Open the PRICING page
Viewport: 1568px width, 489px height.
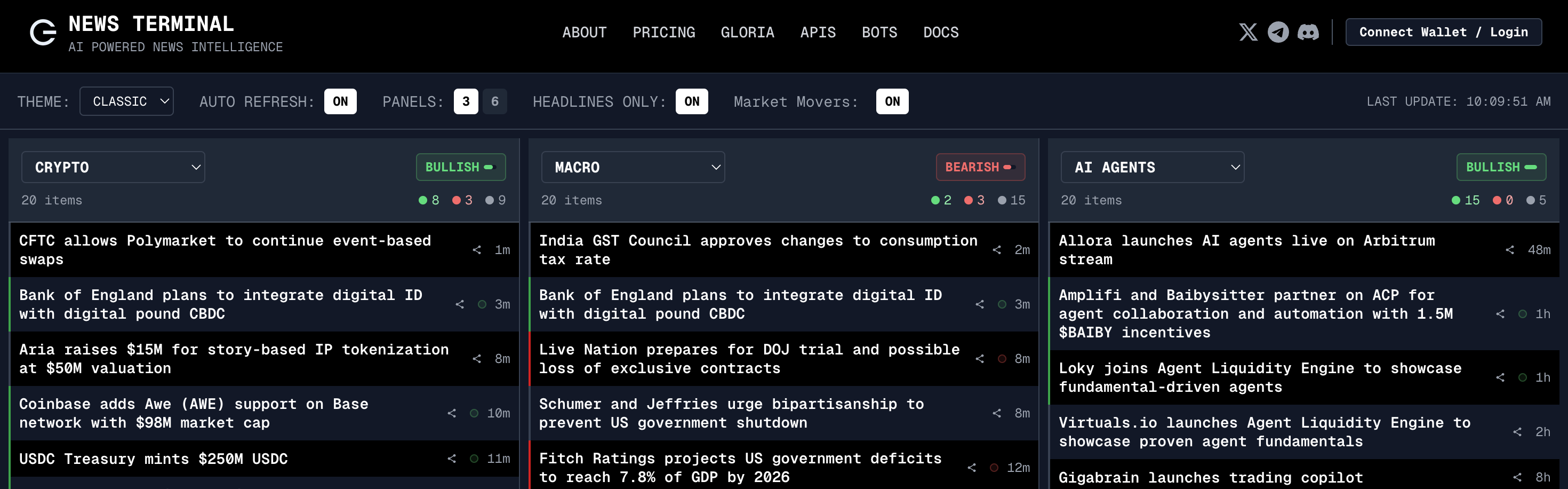(x=663, y=32)
